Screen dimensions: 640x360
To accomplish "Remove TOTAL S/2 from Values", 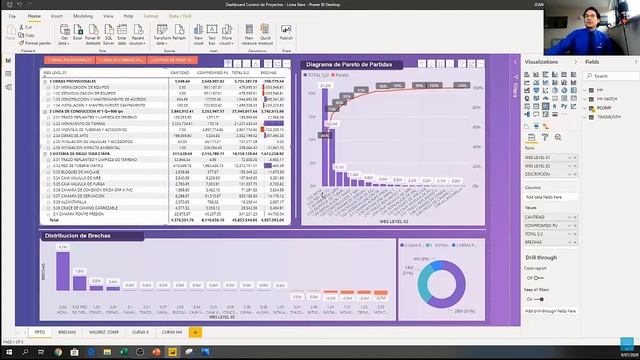I will [x=575, y=234].
